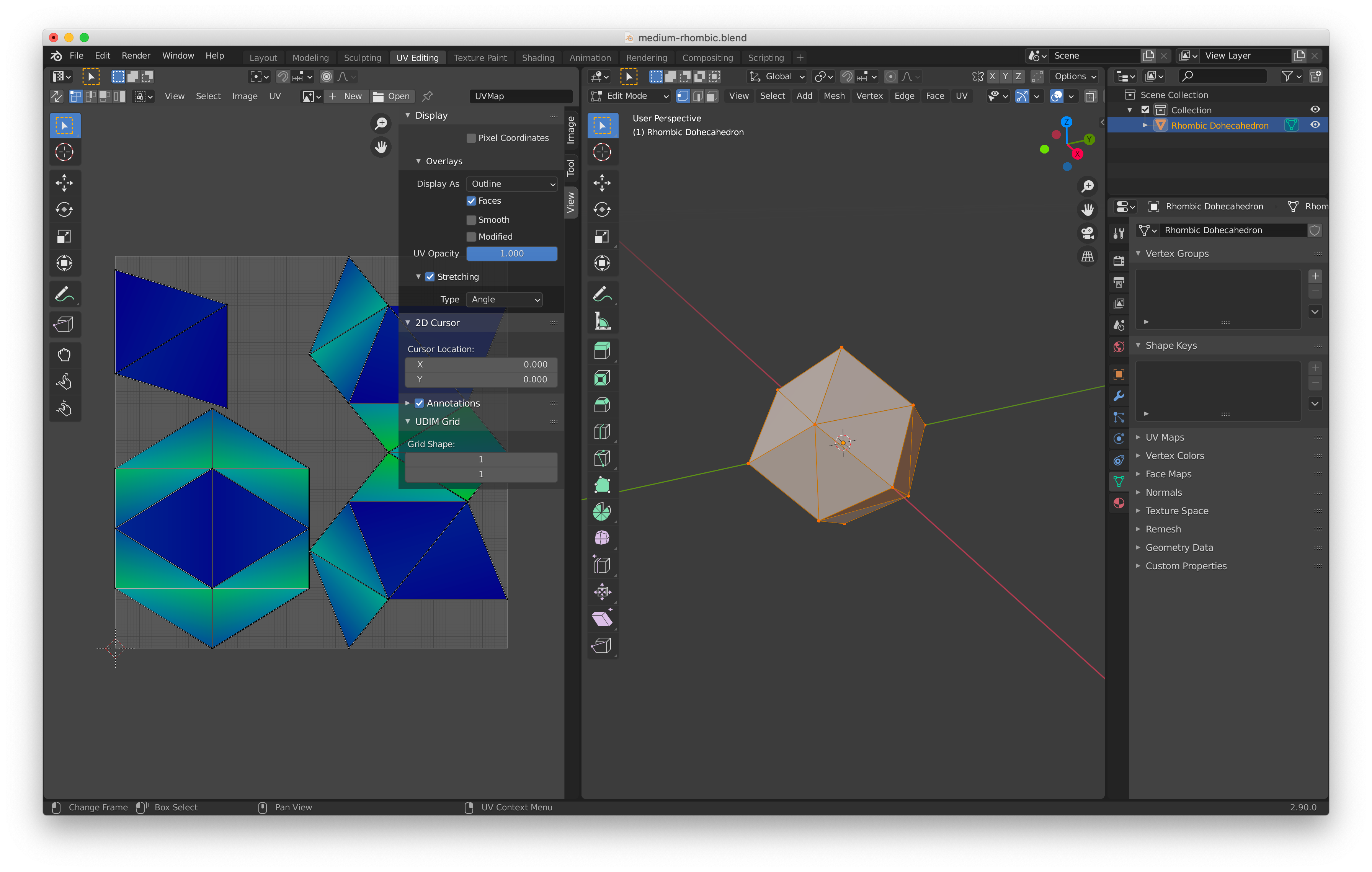Open the Material properties tab
This screenshot has width=1372, height=872.
pos(1119,503)
